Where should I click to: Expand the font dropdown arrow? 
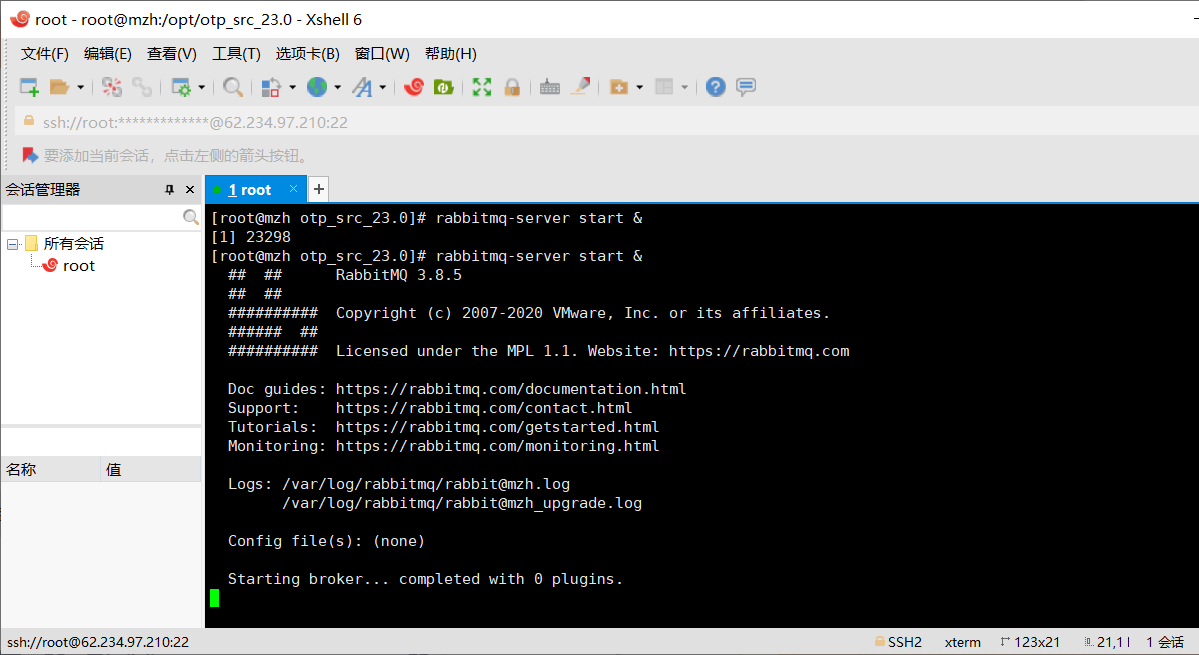382,87
